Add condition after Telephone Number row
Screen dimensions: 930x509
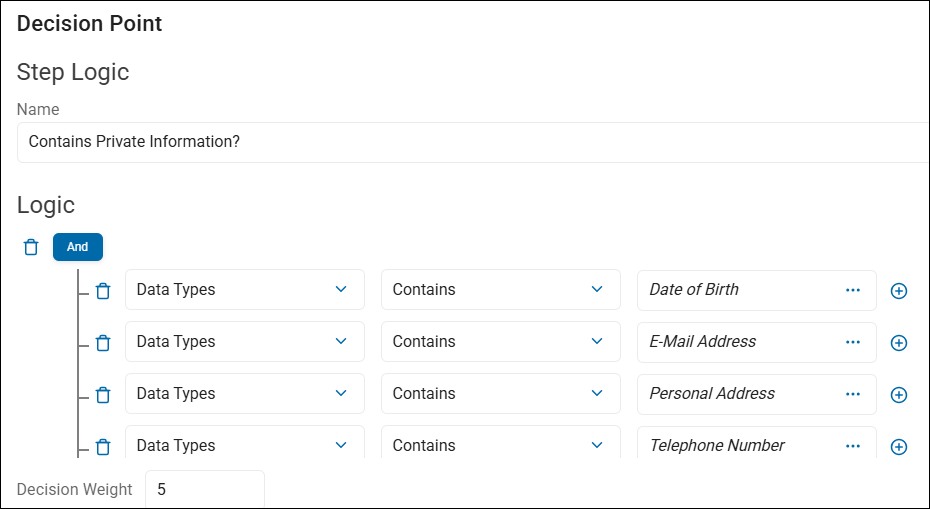[x=899, y=447]
